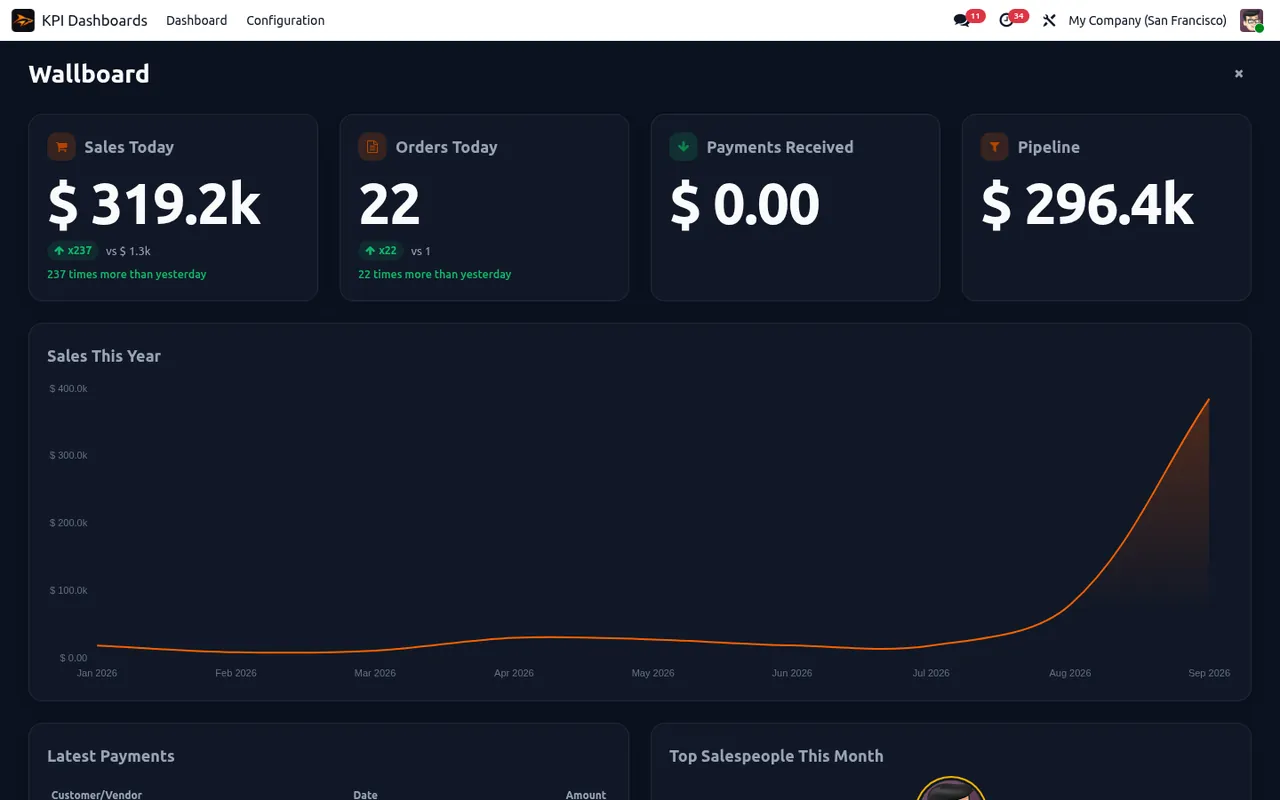Click the KPI Dashboards app logo icon
The width and height of the screenshot is (1280, 800).
[x=23, y=20]
